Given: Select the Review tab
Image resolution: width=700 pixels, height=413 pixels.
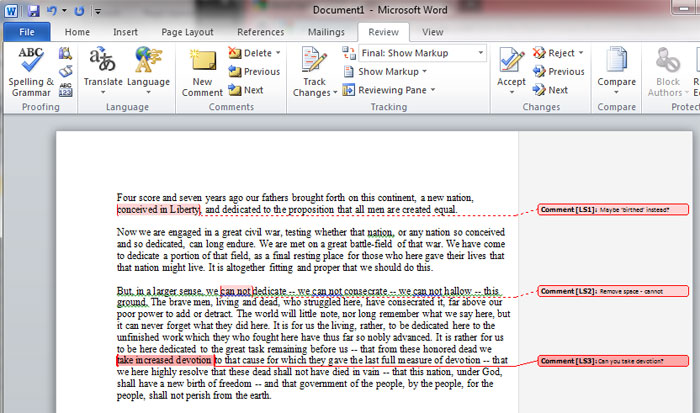Looking at the screenshot, I should (383, 32).
